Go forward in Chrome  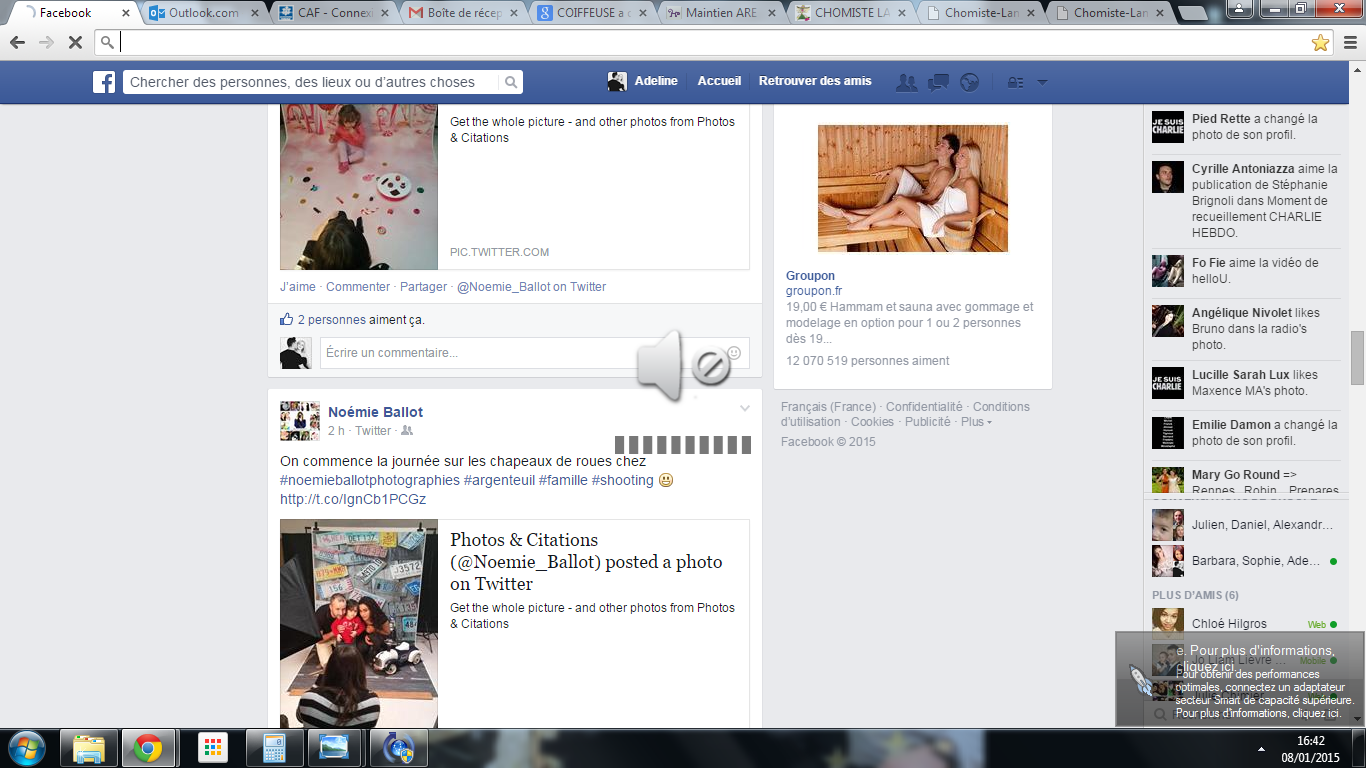tap(46, 42)
